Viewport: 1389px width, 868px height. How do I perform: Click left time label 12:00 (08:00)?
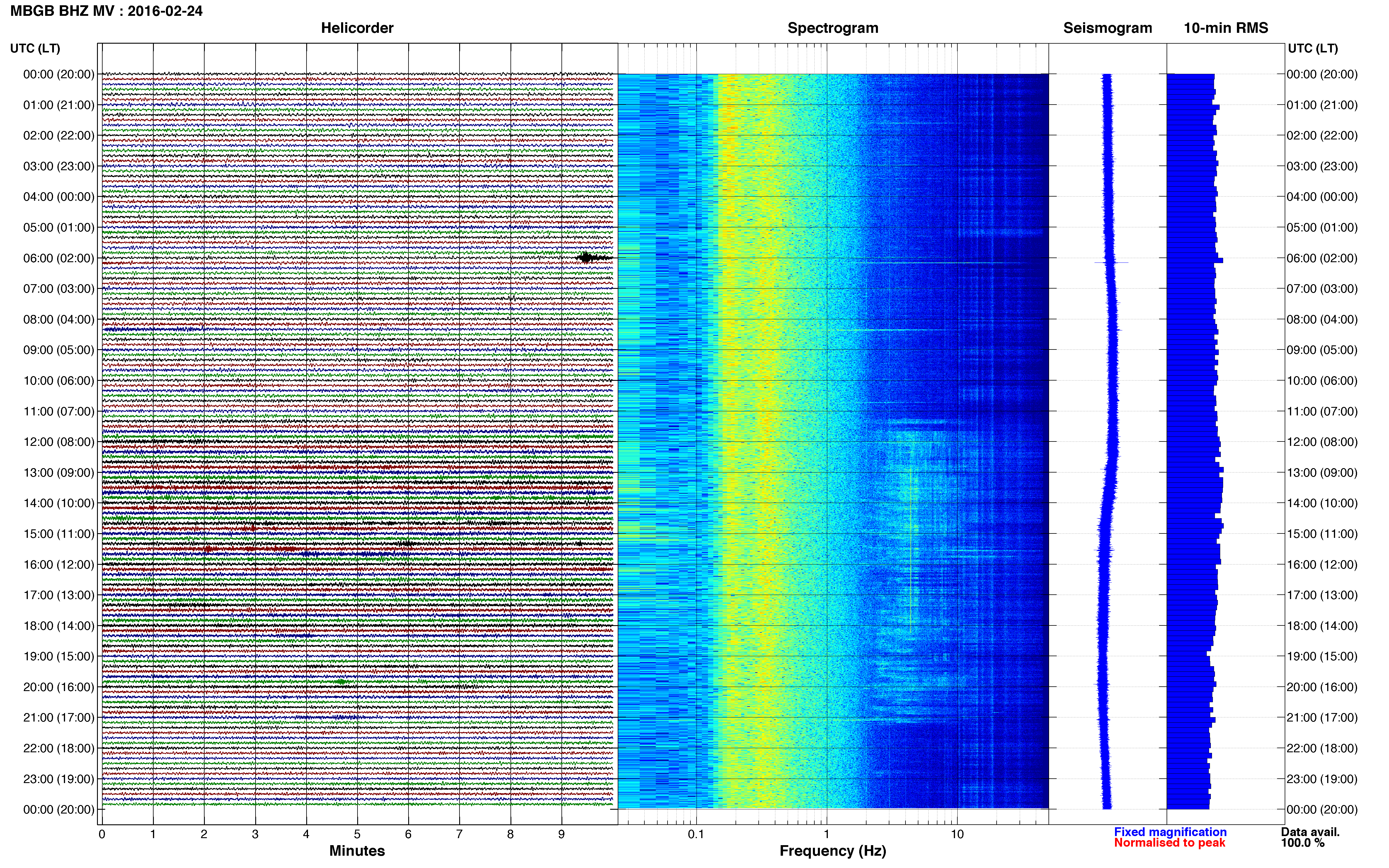tap(59, 442)
